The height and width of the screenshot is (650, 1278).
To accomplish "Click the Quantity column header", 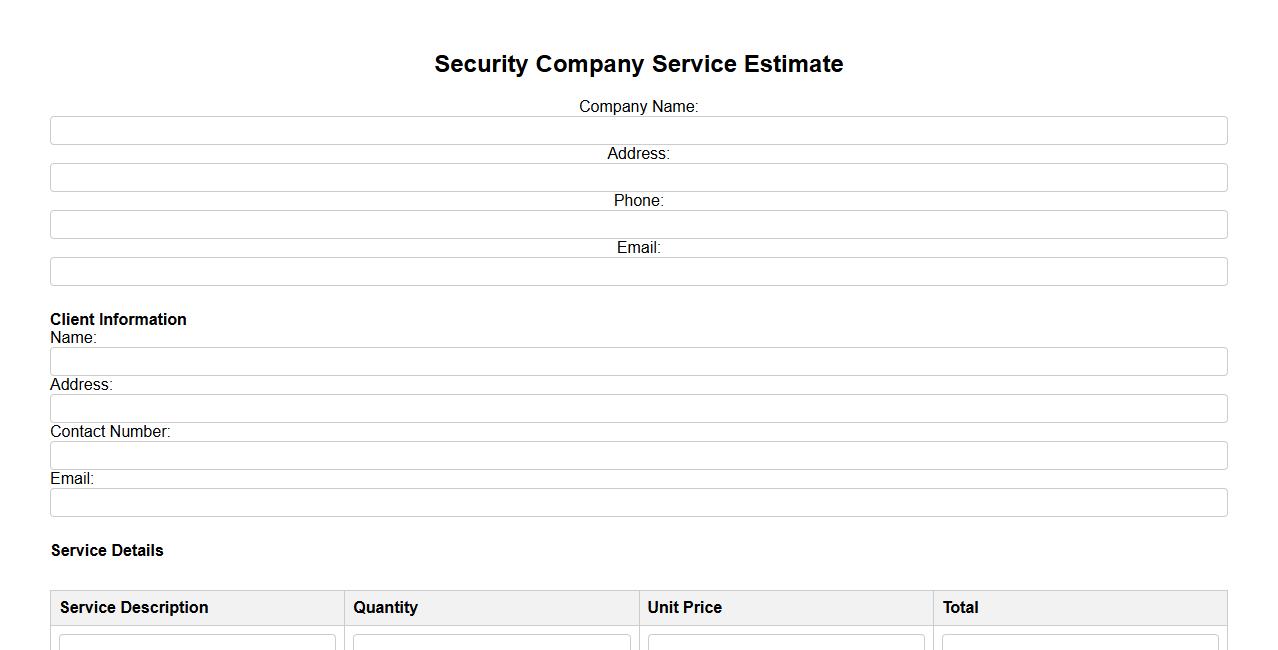I will coord(385,608).
